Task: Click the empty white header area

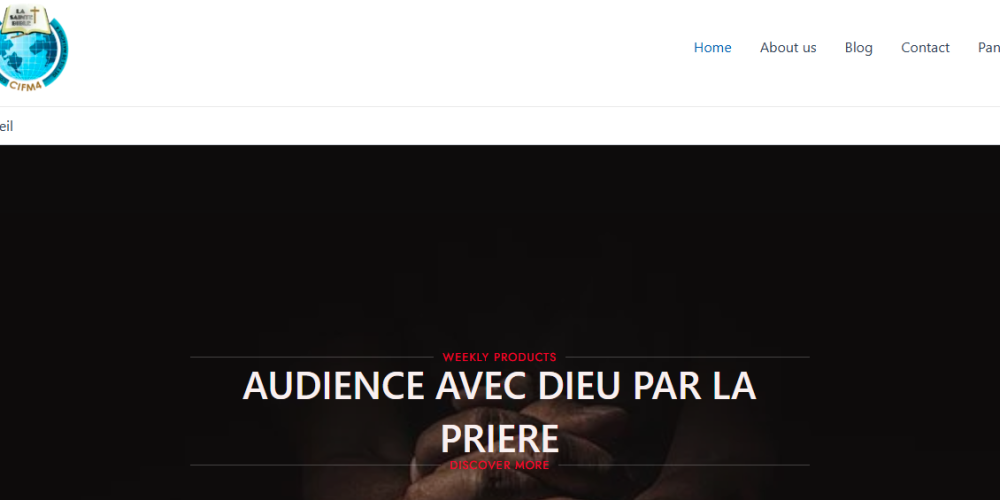Action: [383, 53]
